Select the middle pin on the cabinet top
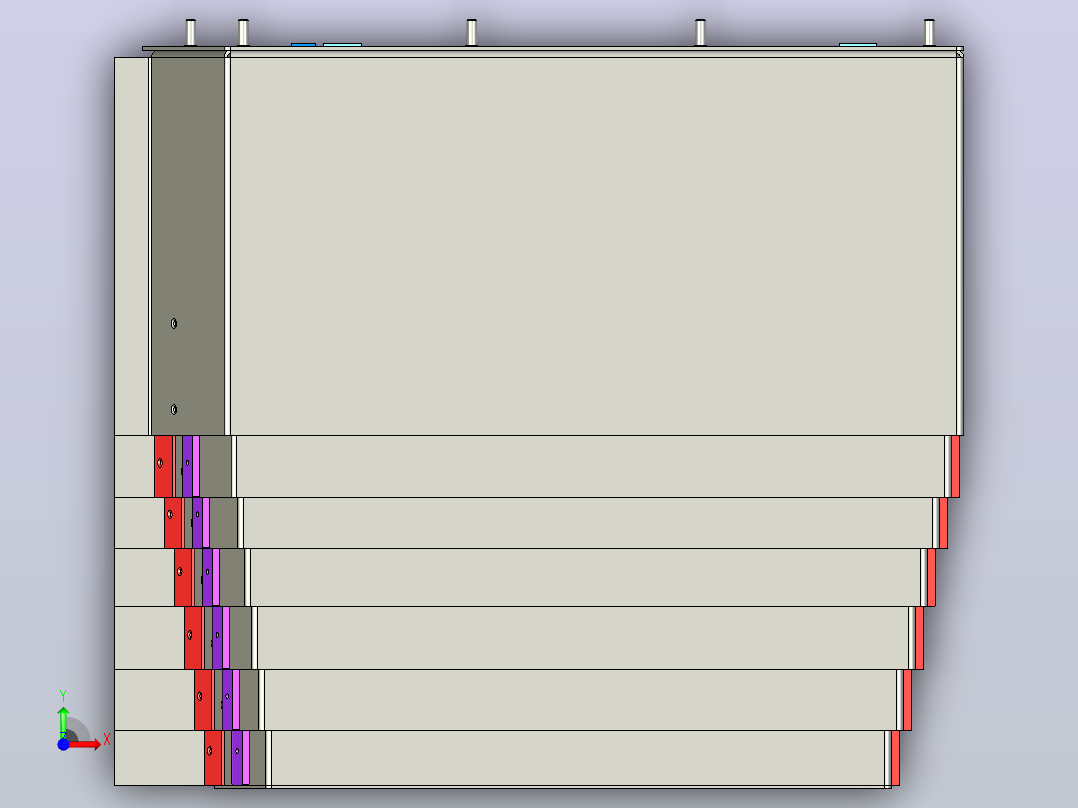This screenshot has height=808, width=1078. tap(472, 32)
